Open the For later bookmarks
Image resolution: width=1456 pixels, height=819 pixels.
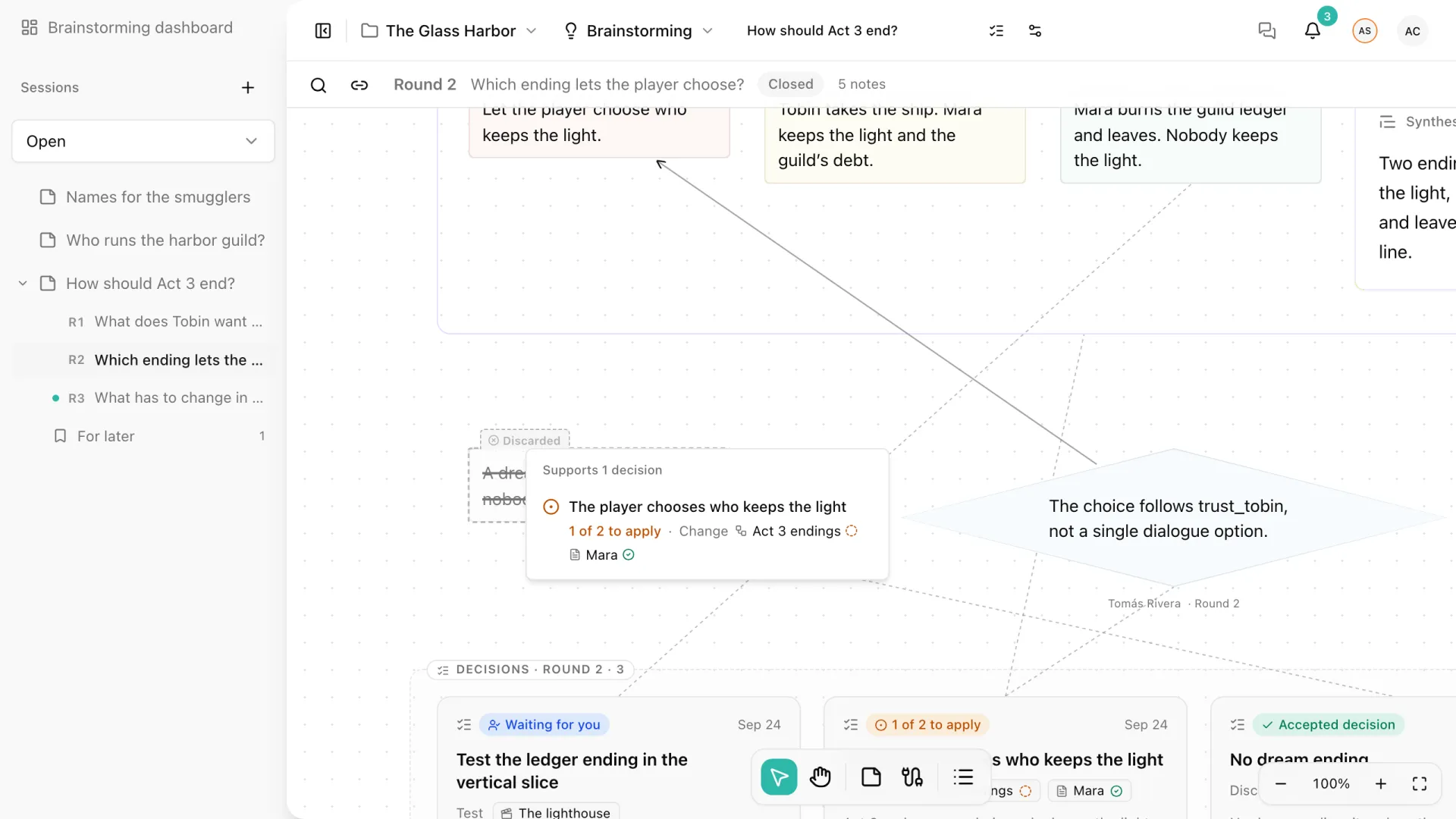point(144,436)
